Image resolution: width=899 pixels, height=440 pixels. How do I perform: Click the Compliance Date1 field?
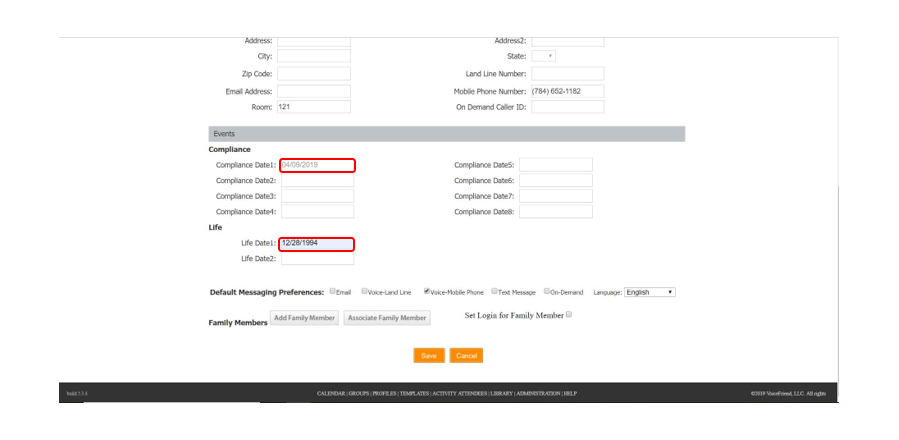point(317,165)
